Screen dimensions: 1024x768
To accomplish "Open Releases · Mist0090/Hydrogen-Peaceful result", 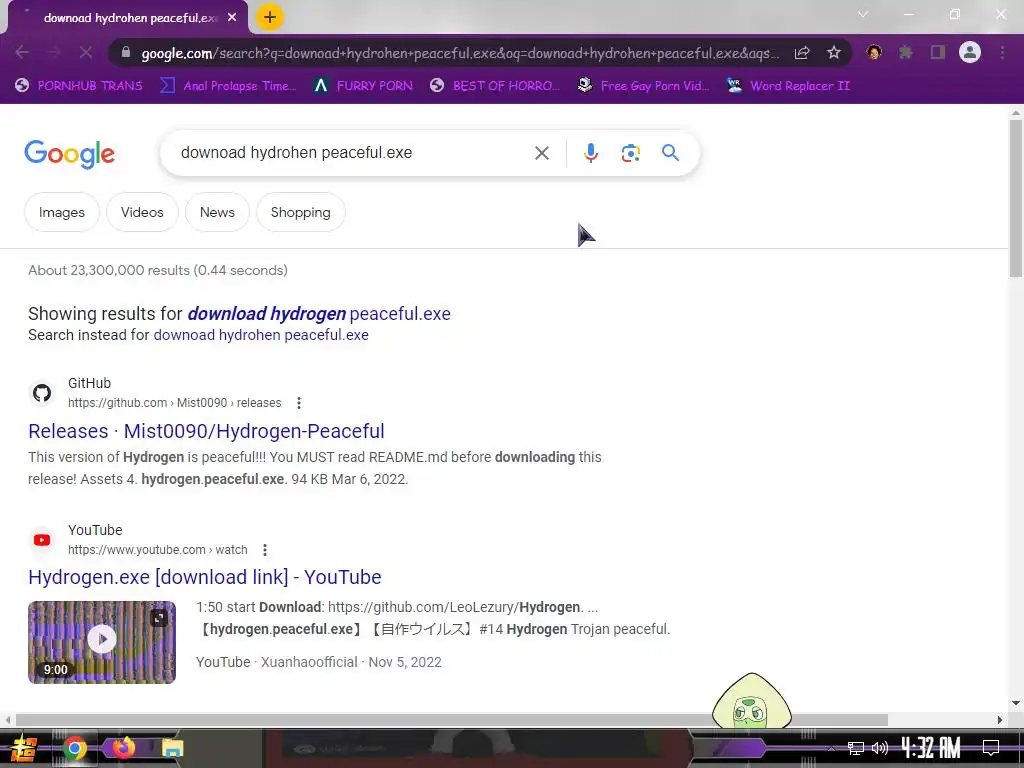I will (206, 431).
